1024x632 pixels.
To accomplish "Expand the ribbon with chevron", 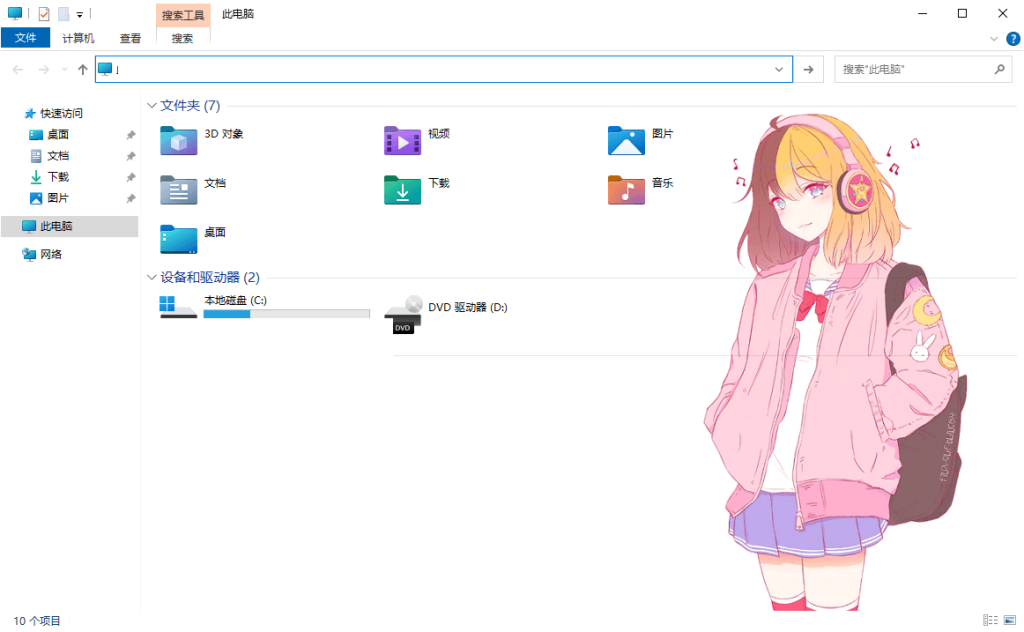I will tap(994, 39).
